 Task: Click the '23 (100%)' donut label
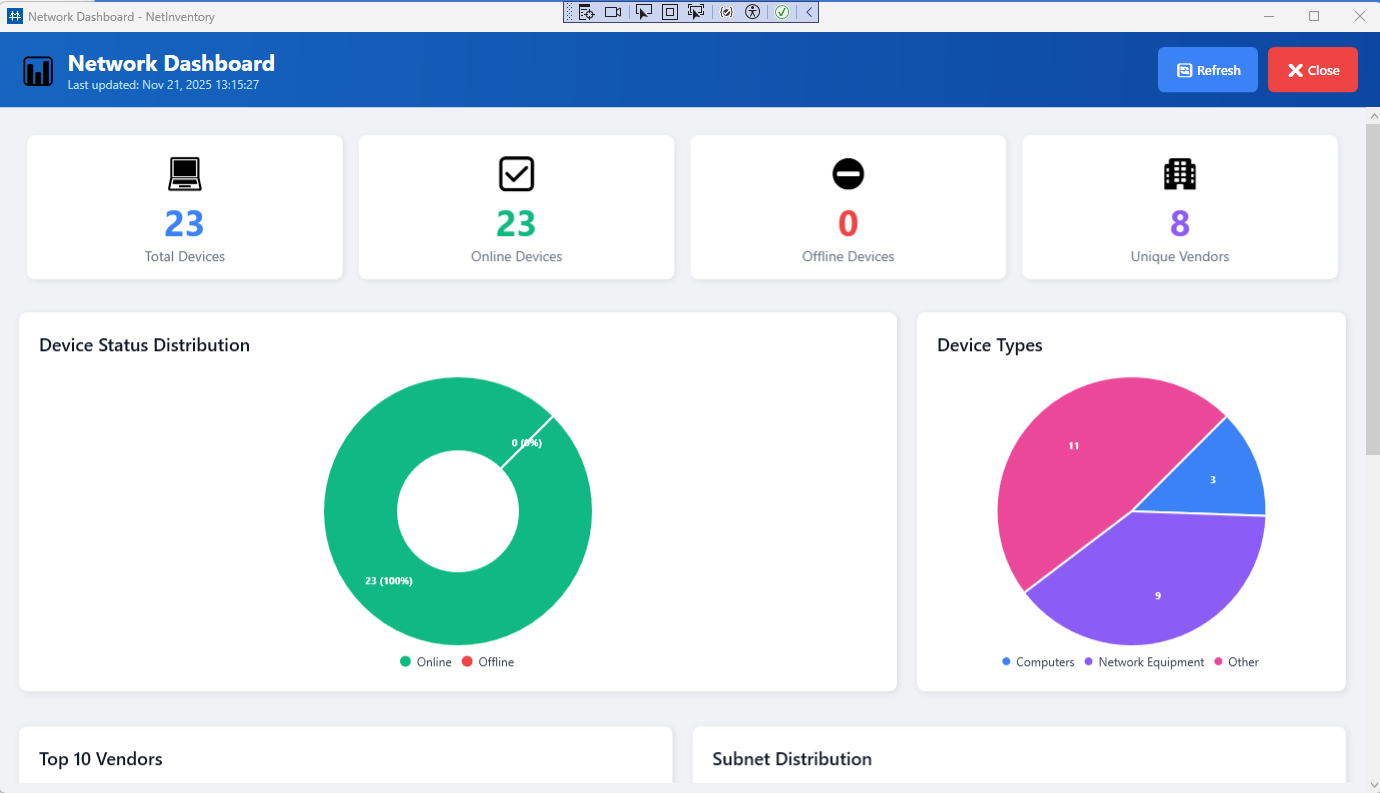pos(389,581)
